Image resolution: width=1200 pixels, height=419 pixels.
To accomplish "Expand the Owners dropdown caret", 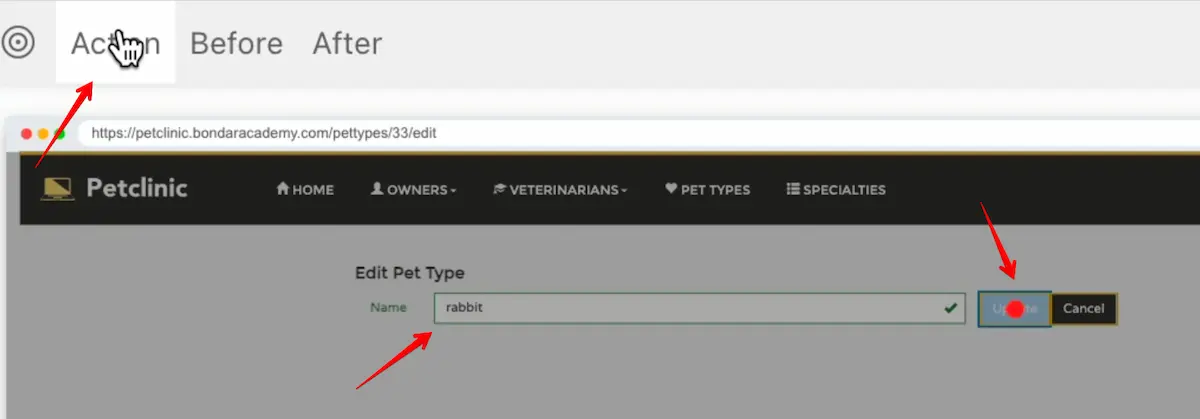I will (453, 190).
